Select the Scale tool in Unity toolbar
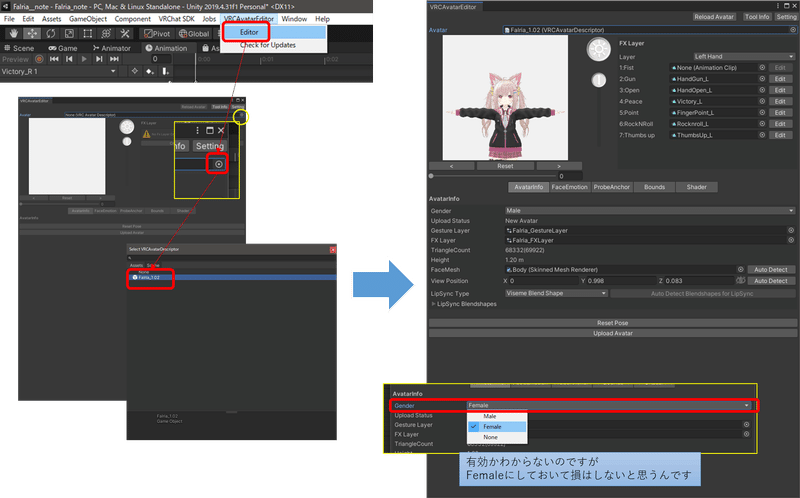Screen dimensions: 800x498 pos(69,34)
